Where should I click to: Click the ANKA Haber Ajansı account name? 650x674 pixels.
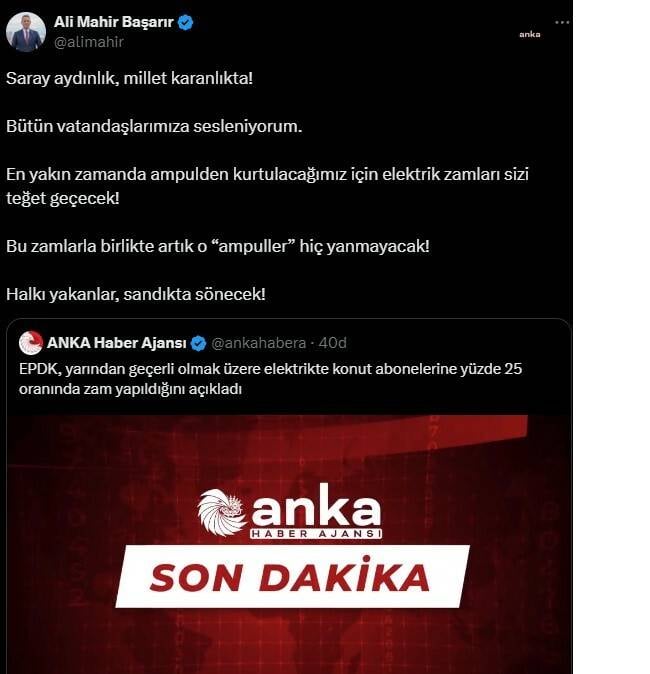(x=117, y=343)
